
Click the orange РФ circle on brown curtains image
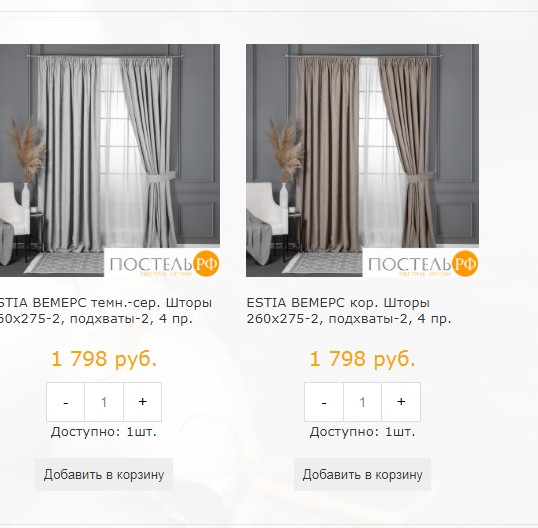(465, 263)
